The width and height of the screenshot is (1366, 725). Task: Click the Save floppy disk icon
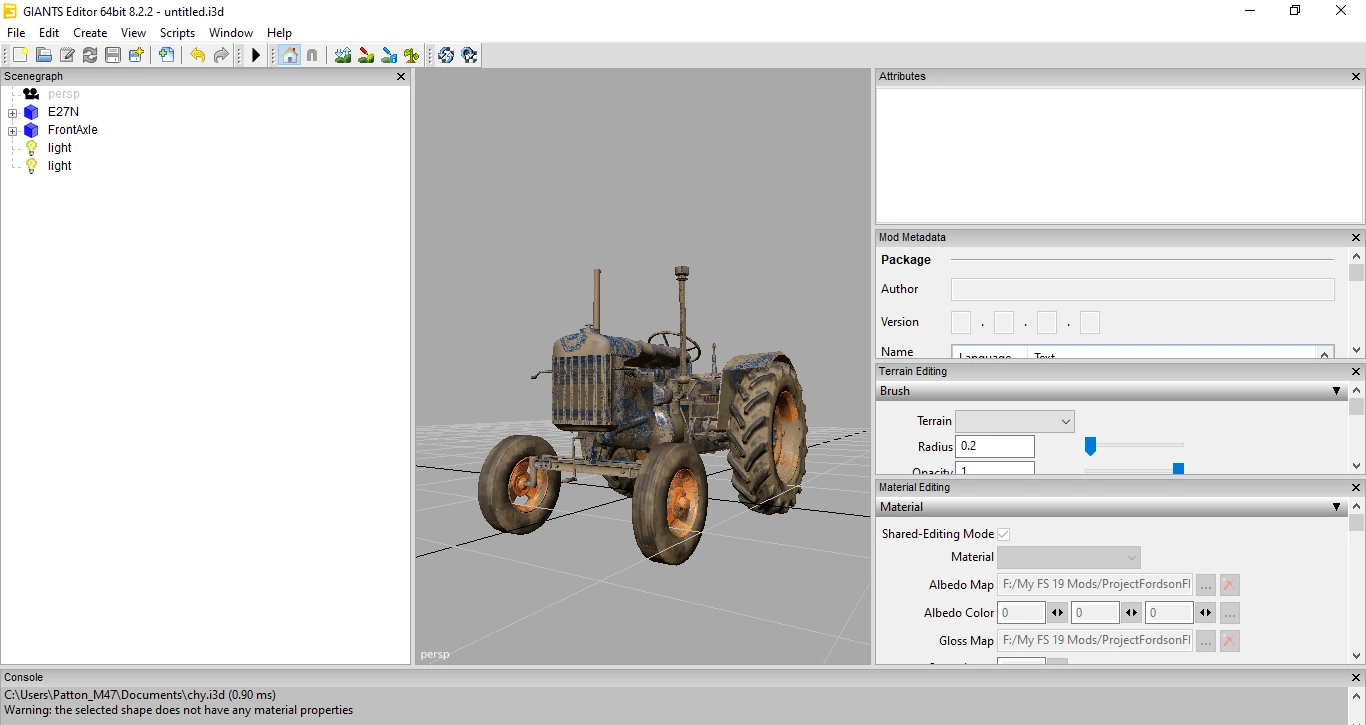[113, 56]
